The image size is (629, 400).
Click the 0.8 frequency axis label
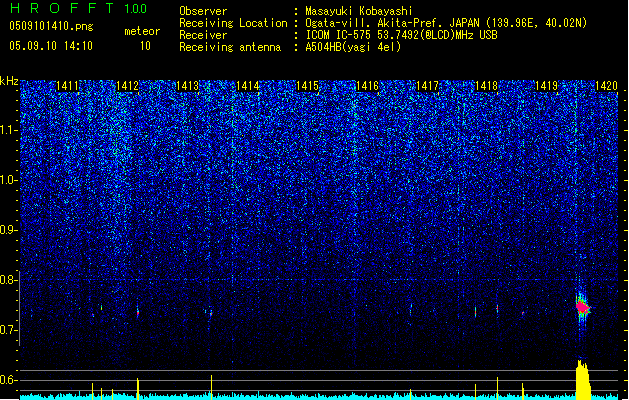[x=8, y=280]
